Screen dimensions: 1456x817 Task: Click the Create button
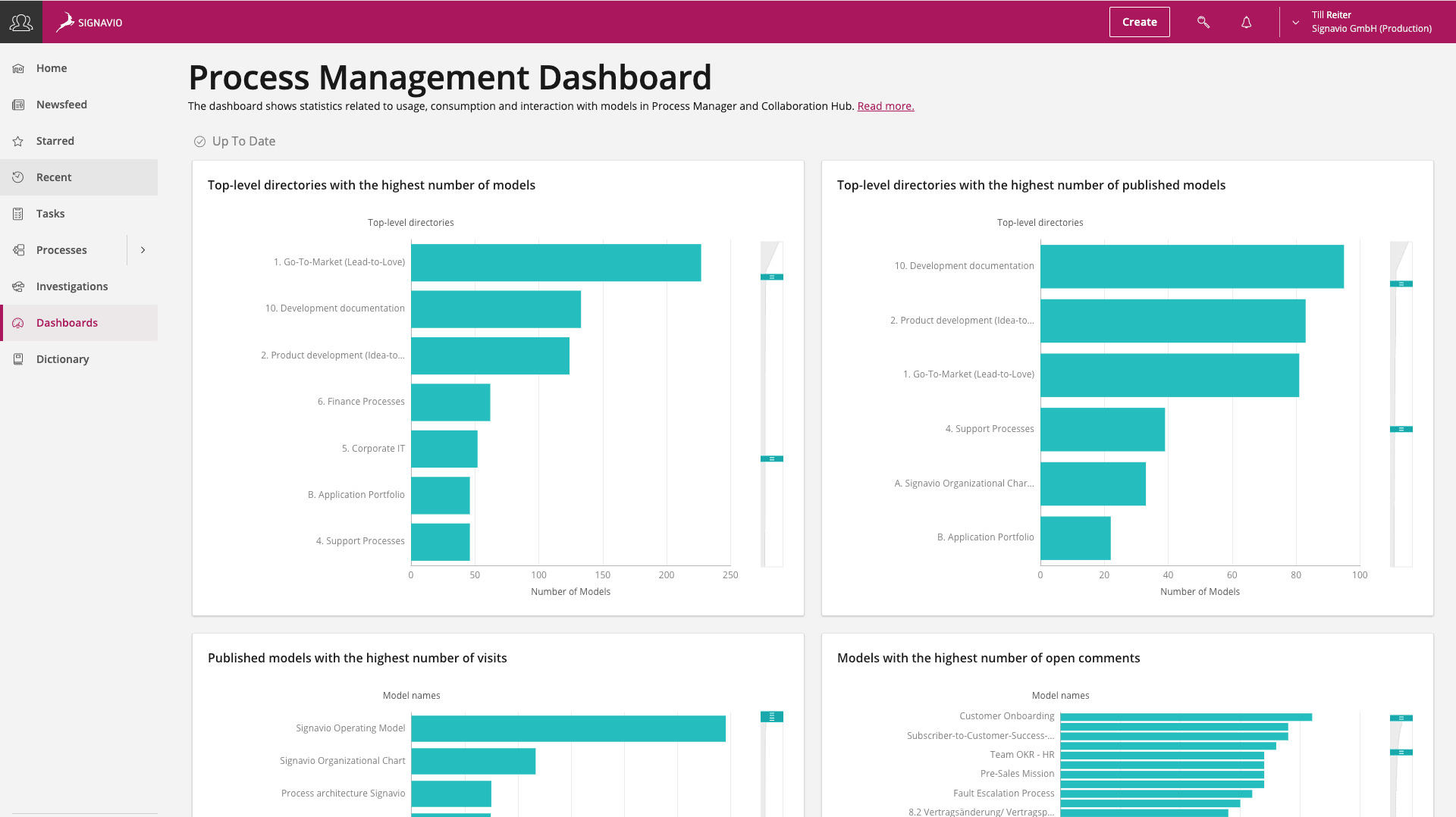pyautogui.click(x=1139, y=22)
